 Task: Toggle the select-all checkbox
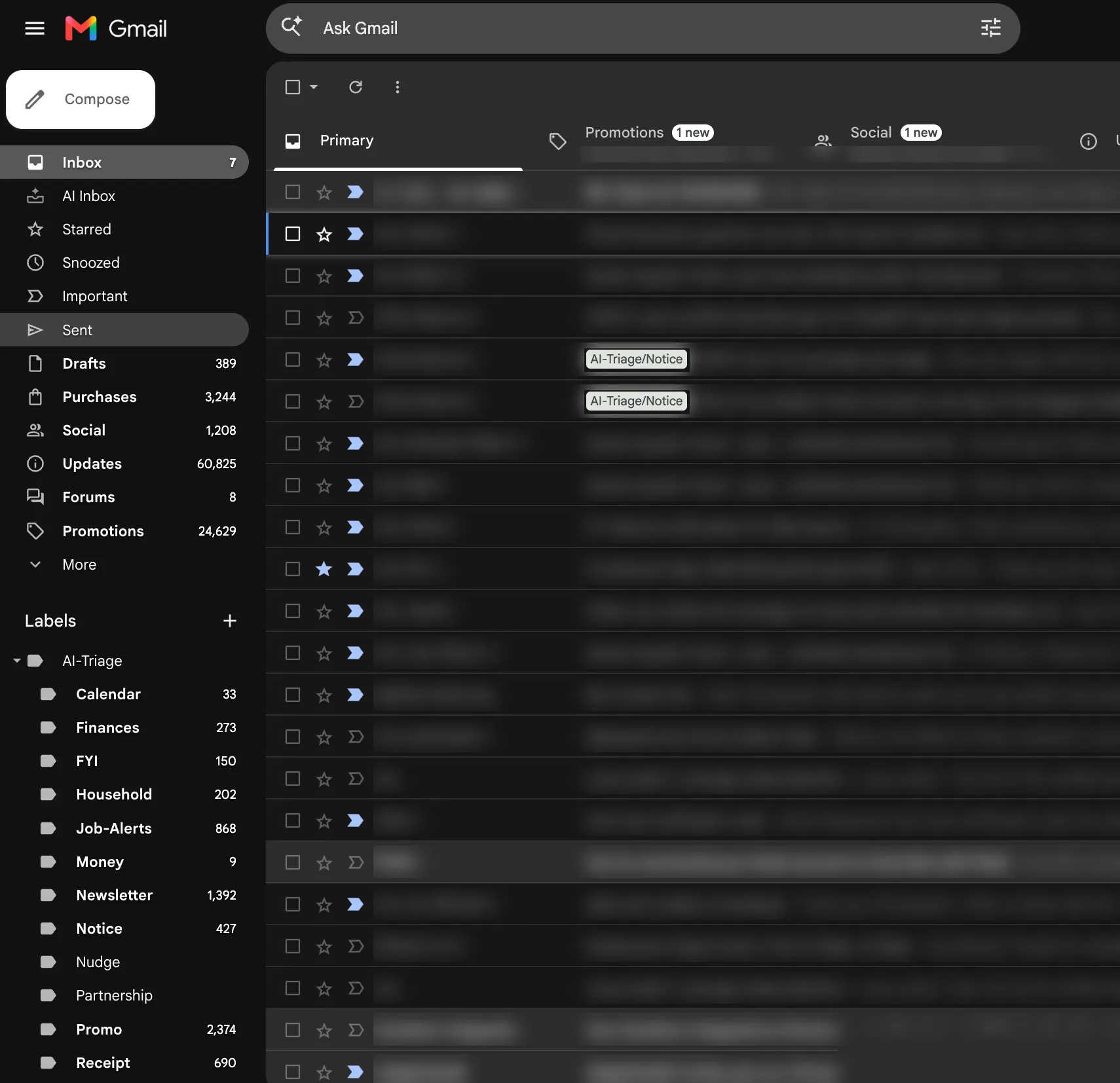point(293,87)
